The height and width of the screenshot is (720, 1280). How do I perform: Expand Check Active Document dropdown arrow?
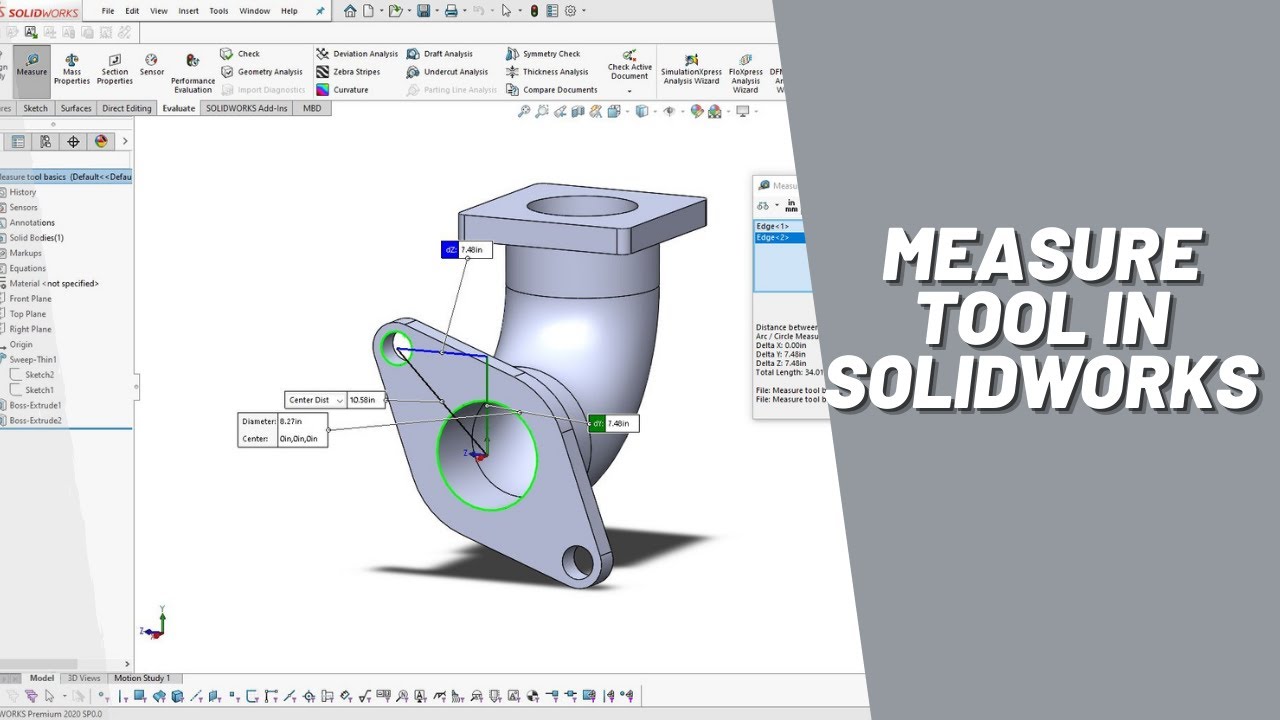click(630, 91)
